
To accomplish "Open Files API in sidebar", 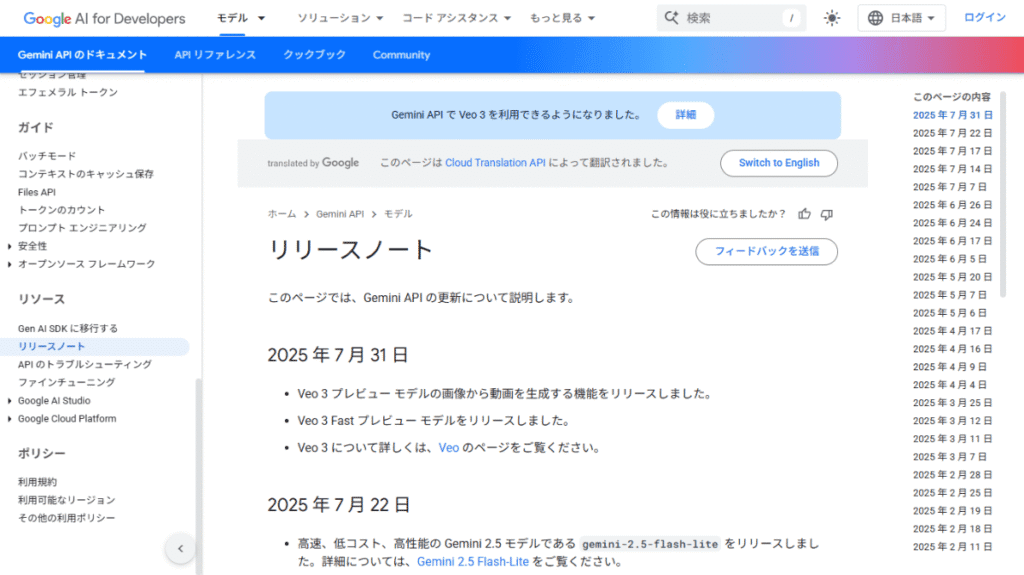I will pyautogui.click(x=37, y=192).
